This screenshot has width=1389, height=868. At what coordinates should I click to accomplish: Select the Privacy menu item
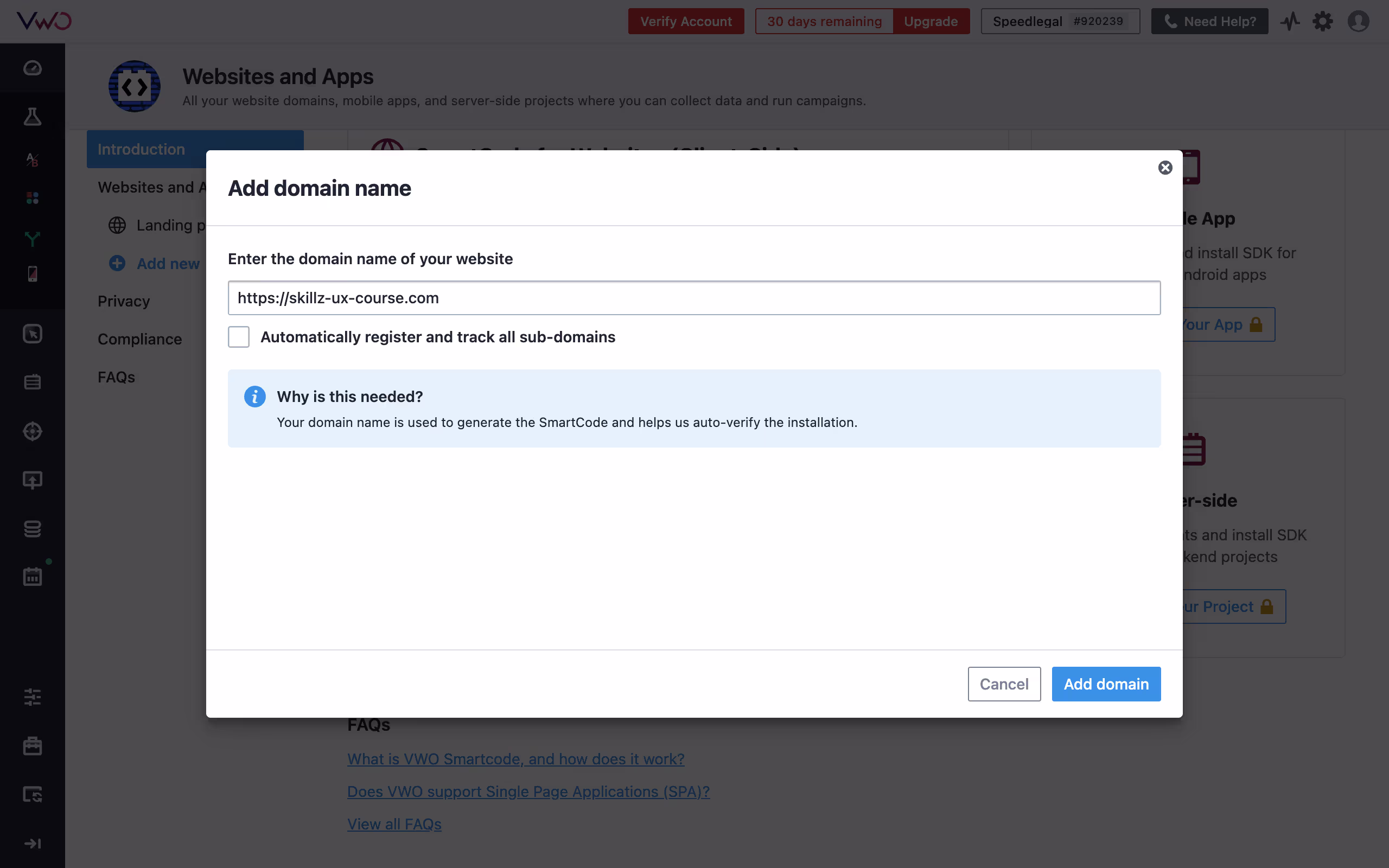coord(123,301)
